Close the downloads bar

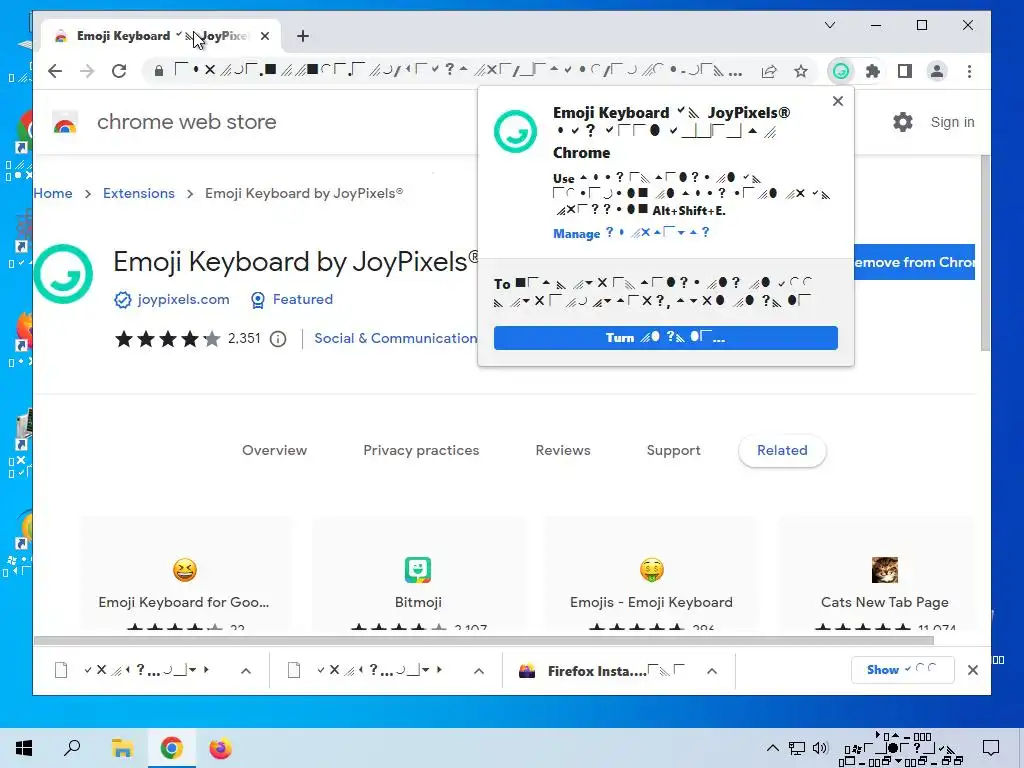coord(972,670)
